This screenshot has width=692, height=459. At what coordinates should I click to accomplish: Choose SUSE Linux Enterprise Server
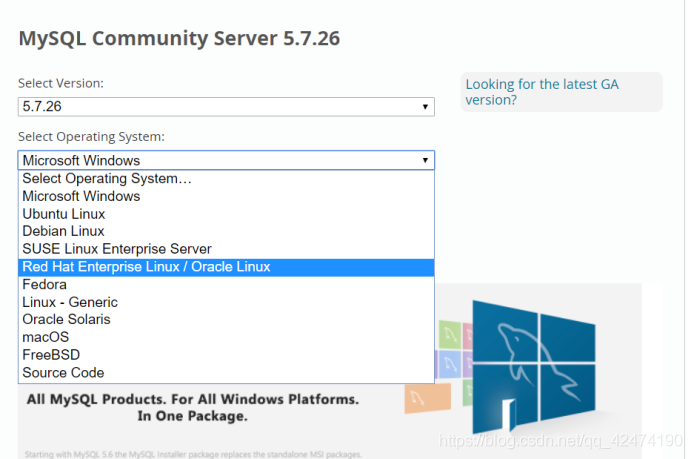click(226, 249)
